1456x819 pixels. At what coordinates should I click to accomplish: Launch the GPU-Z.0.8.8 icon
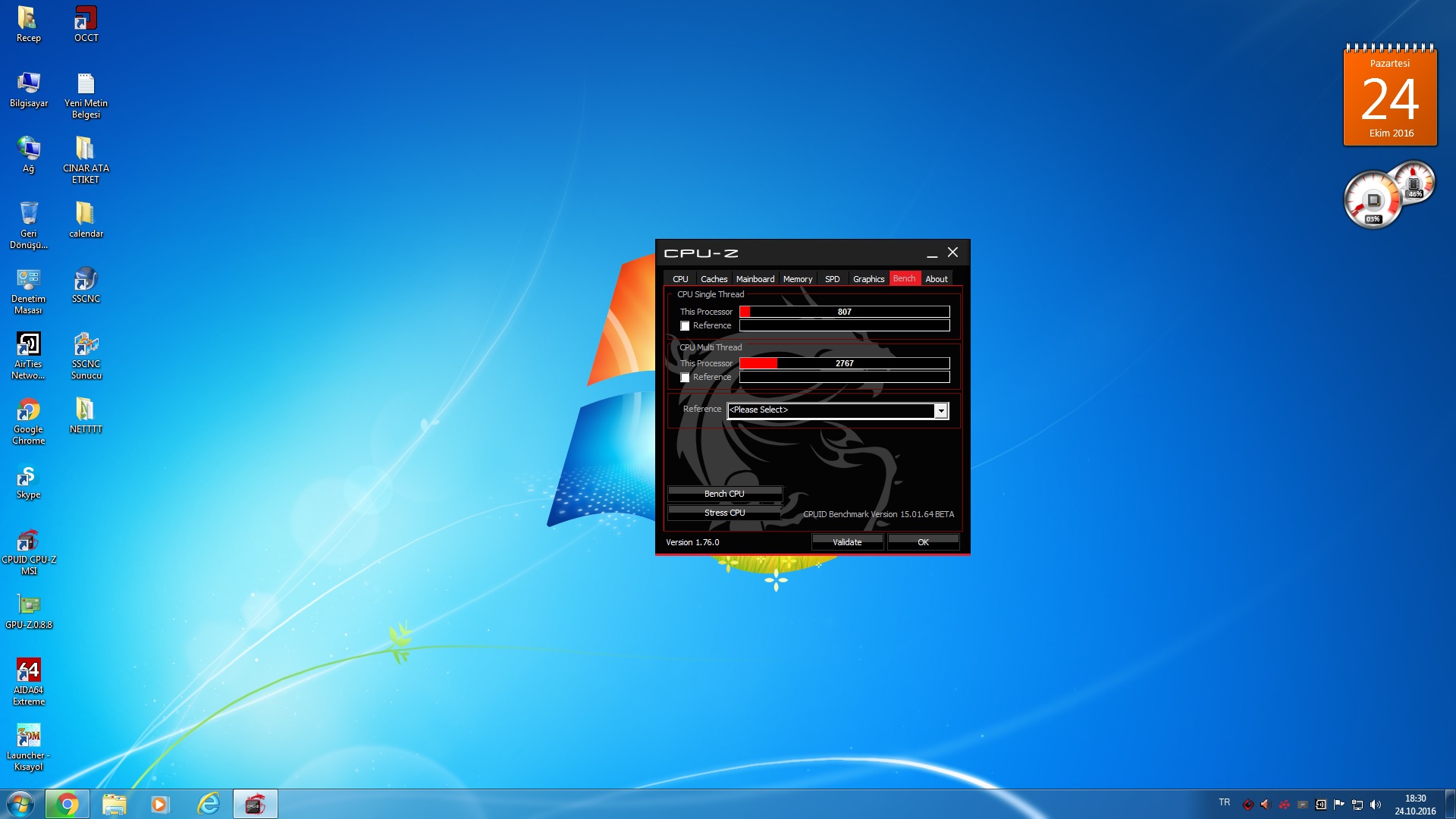coord(28,611)
